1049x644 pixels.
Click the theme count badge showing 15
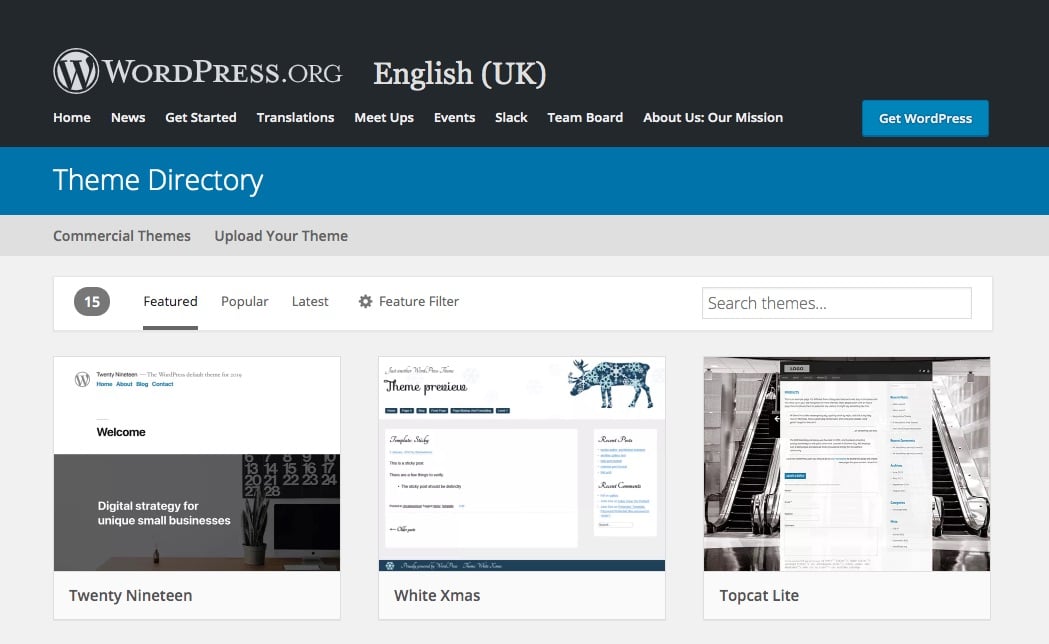coord(91,301)
